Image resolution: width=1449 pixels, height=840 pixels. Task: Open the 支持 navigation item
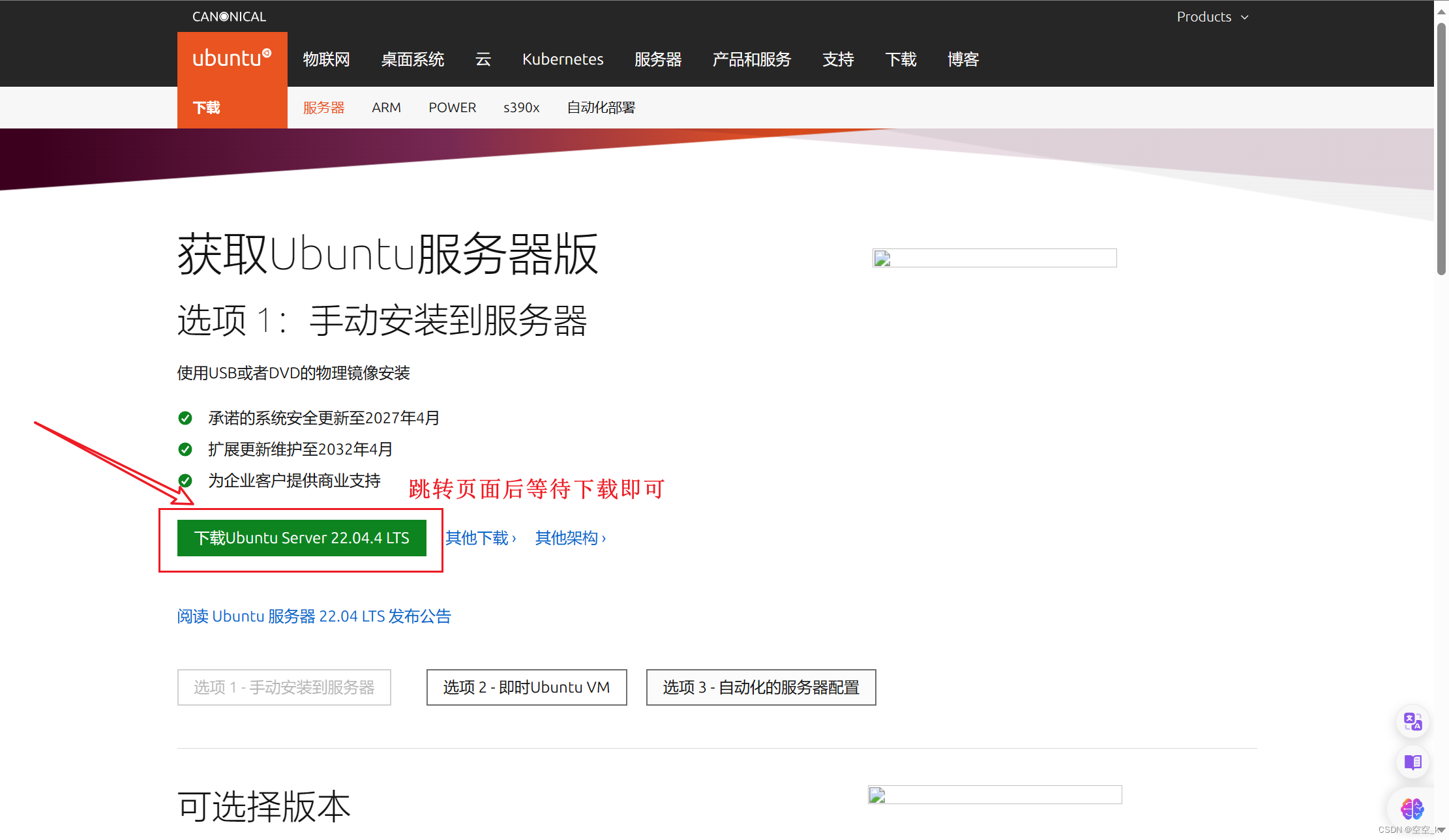838,59
